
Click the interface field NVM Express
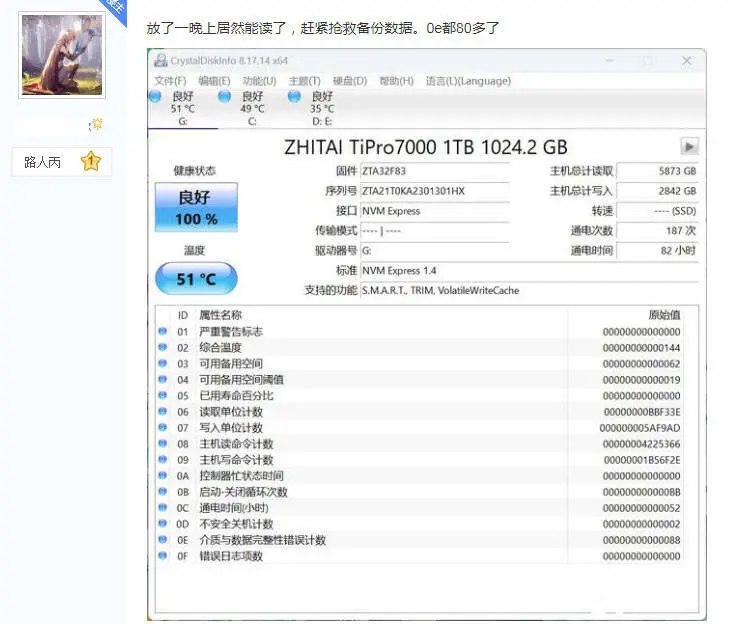pos(435,211)
